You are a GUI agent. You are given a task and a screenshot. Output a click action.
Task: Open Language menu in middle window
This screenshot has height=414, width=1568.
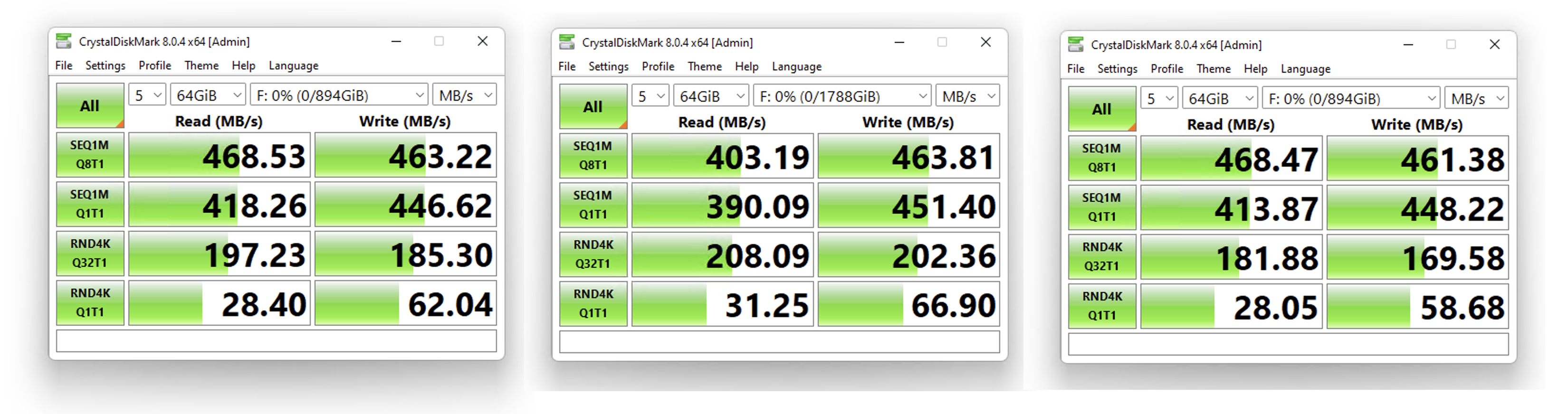796,66
